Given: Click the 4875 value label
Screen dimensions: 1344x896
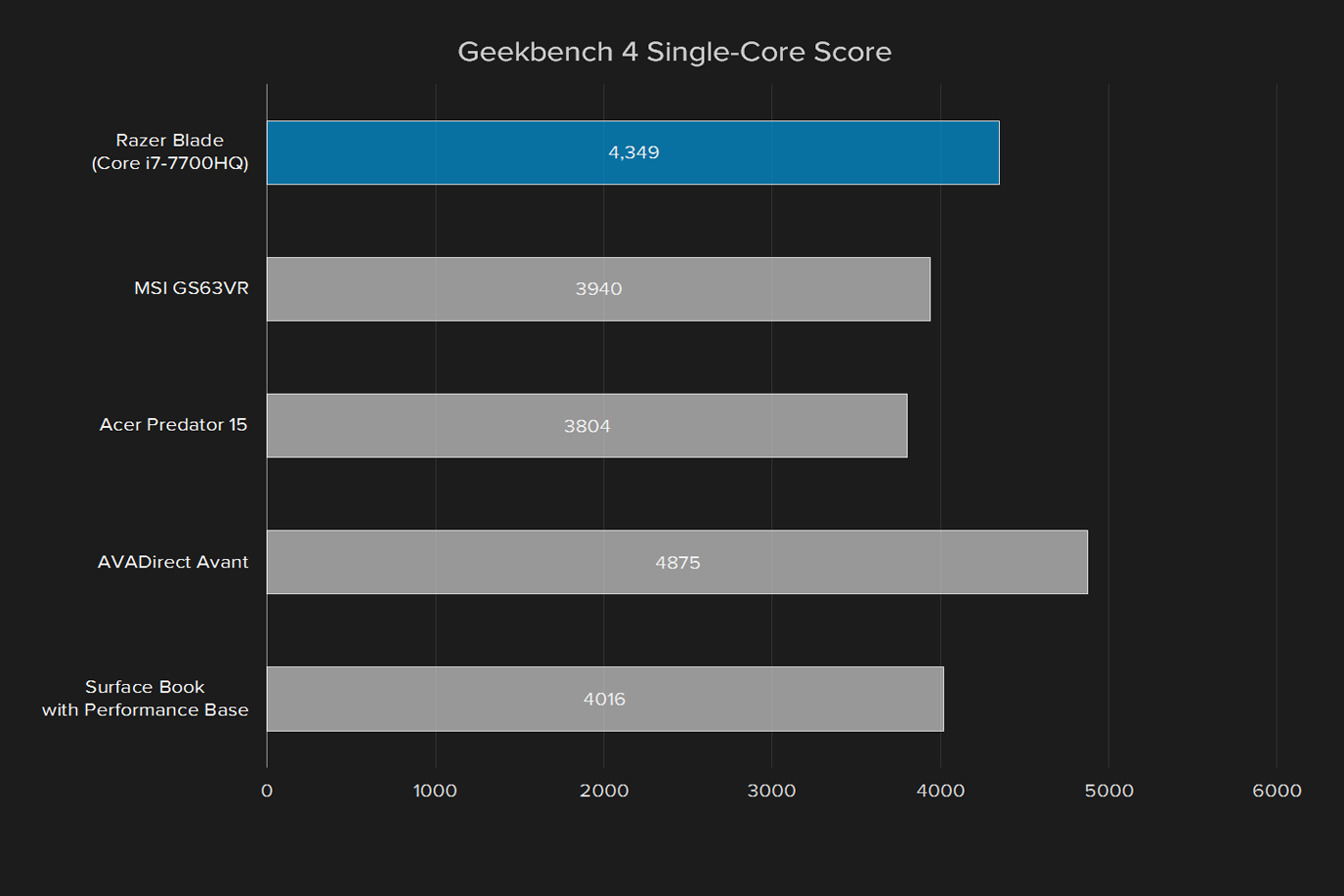Looking at the screenshot, I should pyautogui.click(x=677, y=563).
